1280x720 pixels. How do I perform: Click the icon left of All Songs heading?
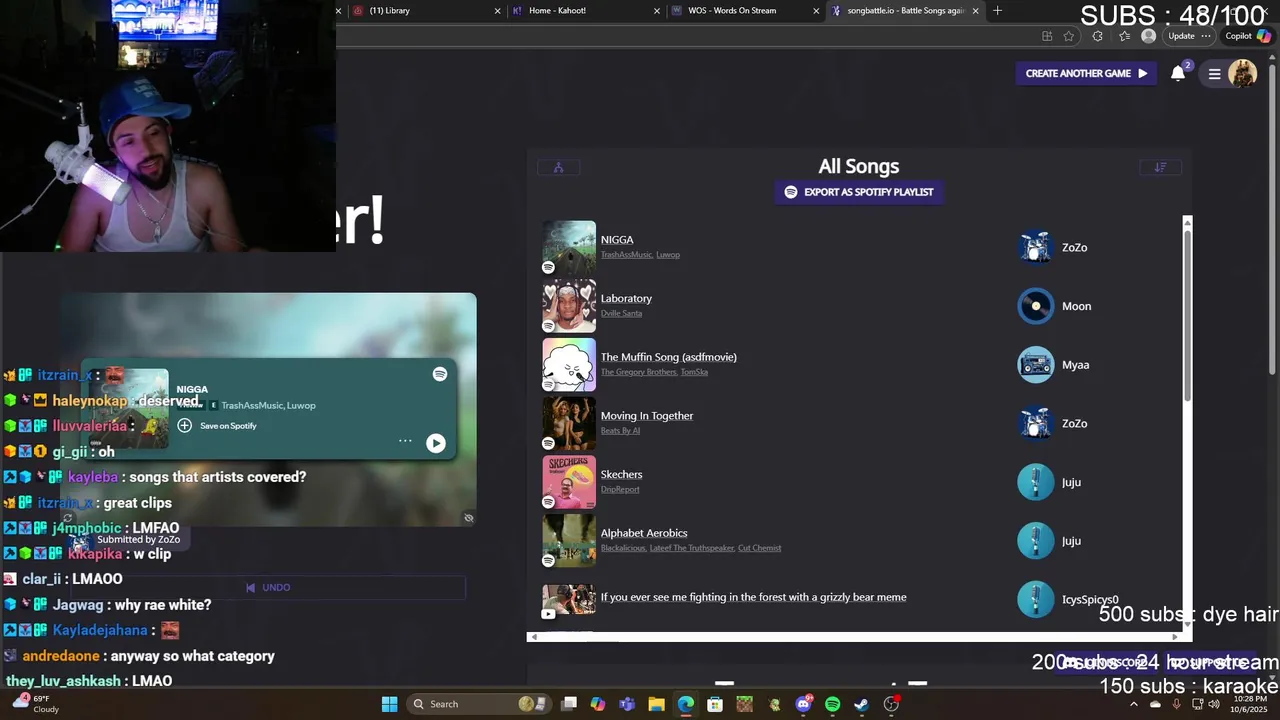pos(558,167)
